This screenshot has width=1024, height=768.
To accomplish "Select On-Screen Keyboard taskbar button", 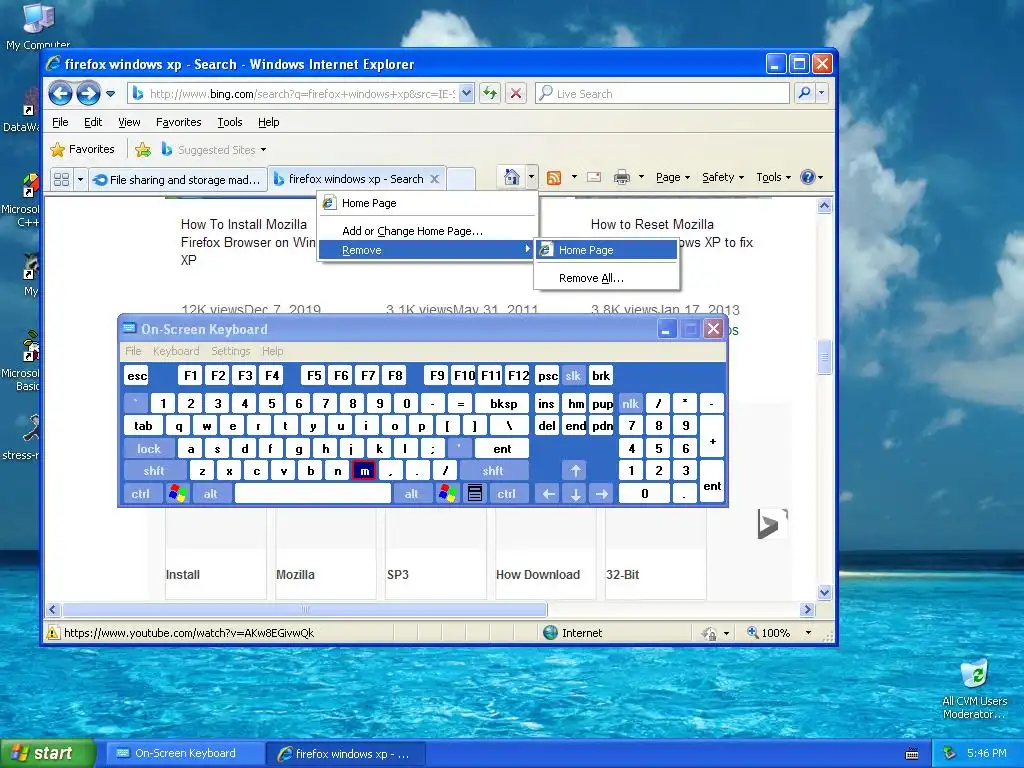I will [184, 754].
